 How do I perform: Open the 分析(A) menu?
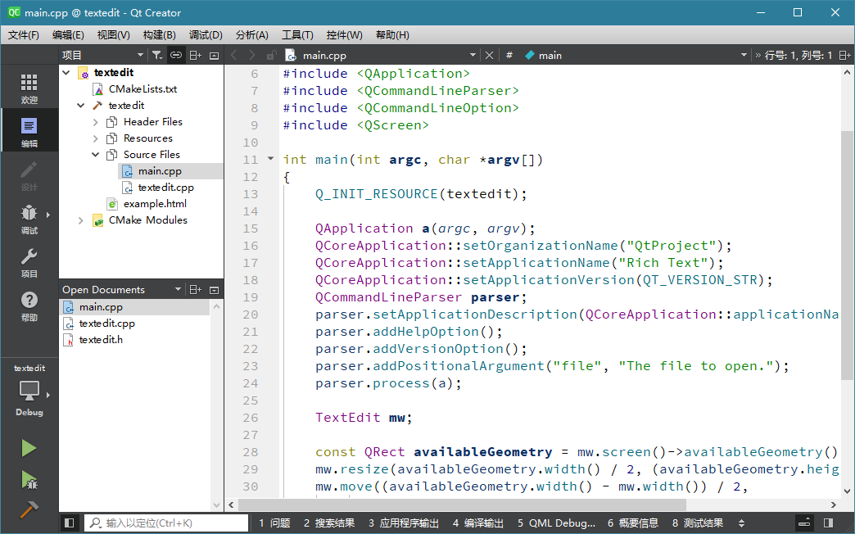(252, 35)
